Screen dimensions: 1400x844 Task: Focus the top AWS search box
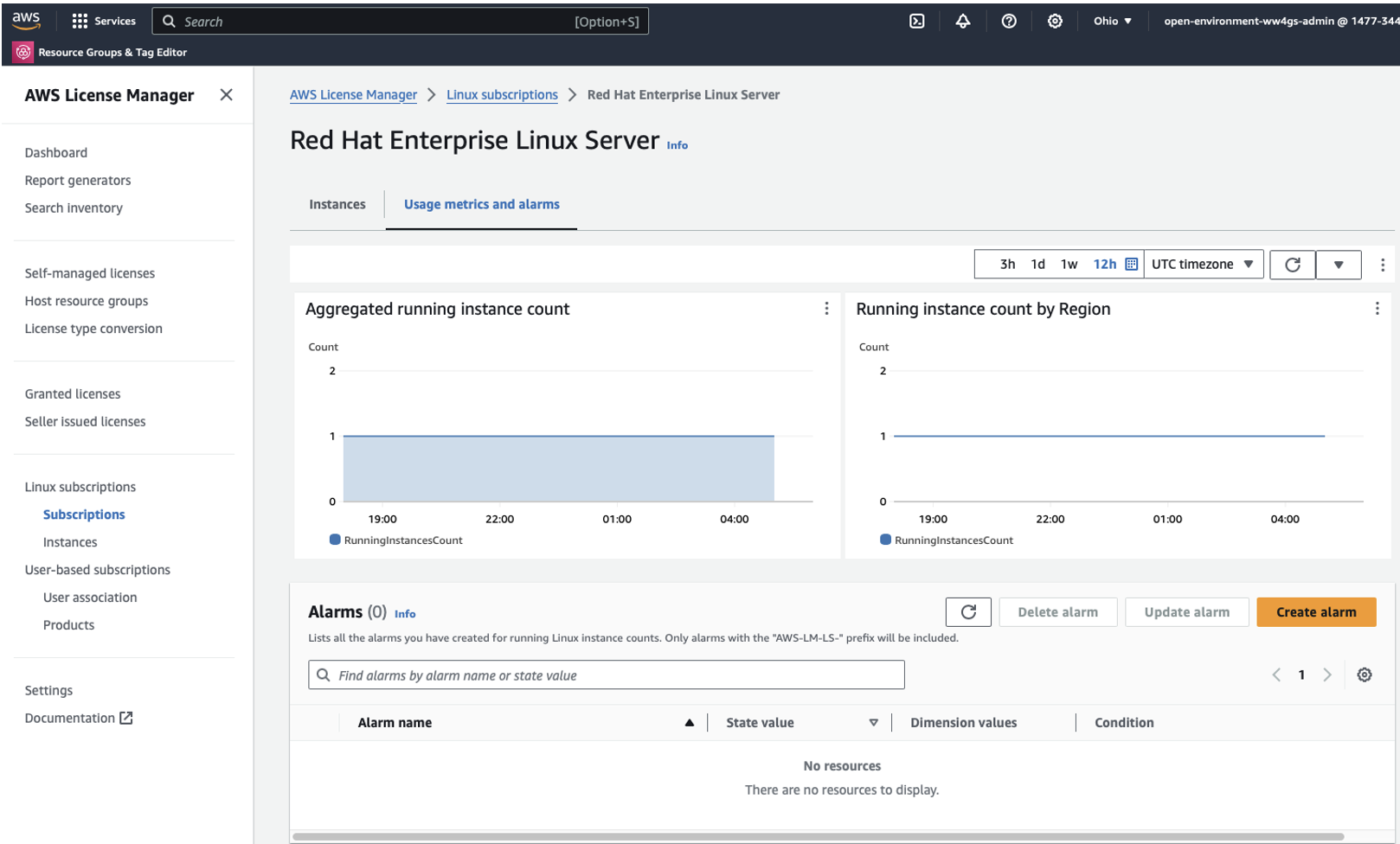[x=400, y=22]
